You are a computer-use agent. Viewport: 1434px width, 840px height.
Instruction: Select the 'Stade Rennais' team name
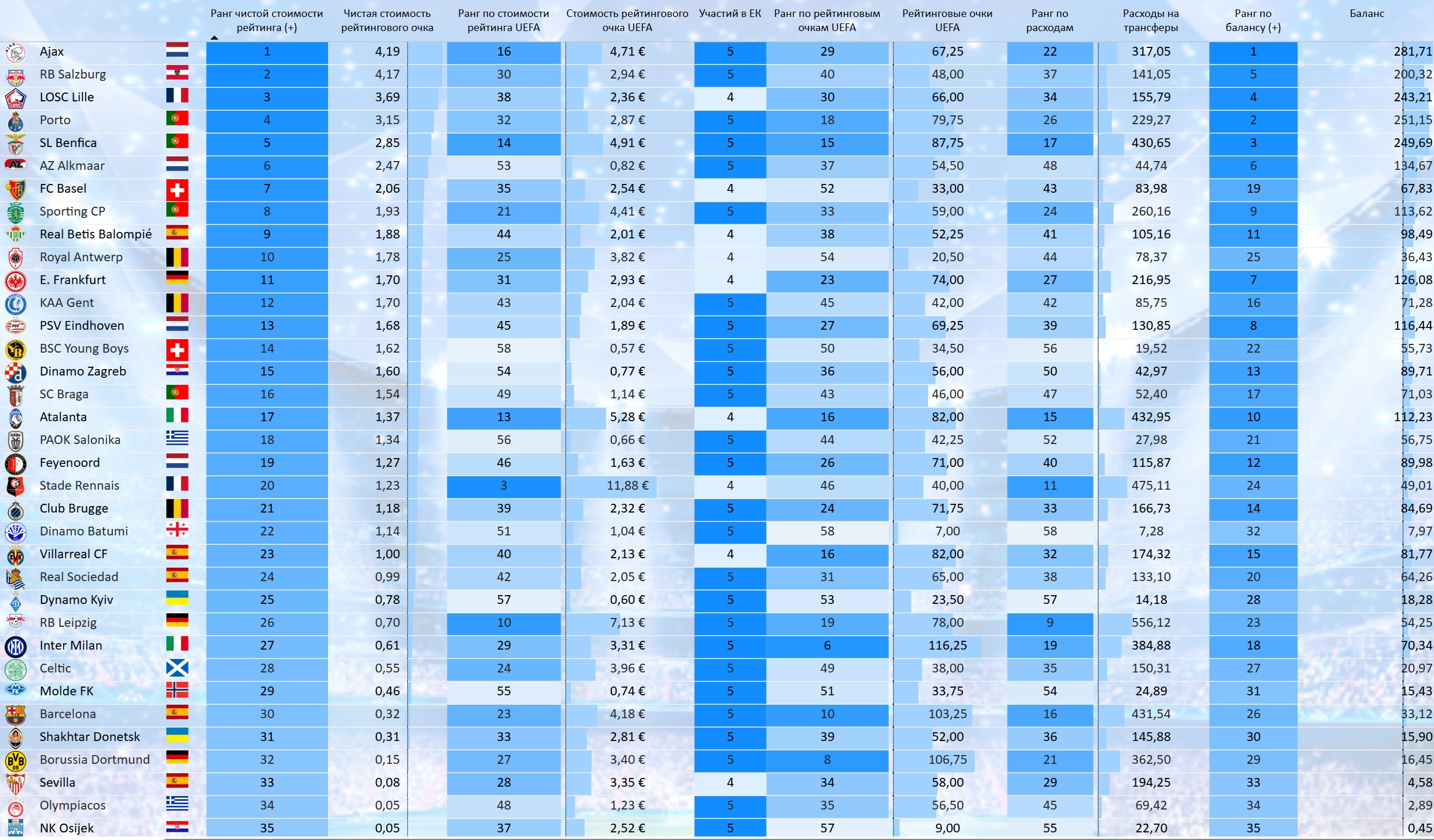pyautogui.click(x=79, y=486)
